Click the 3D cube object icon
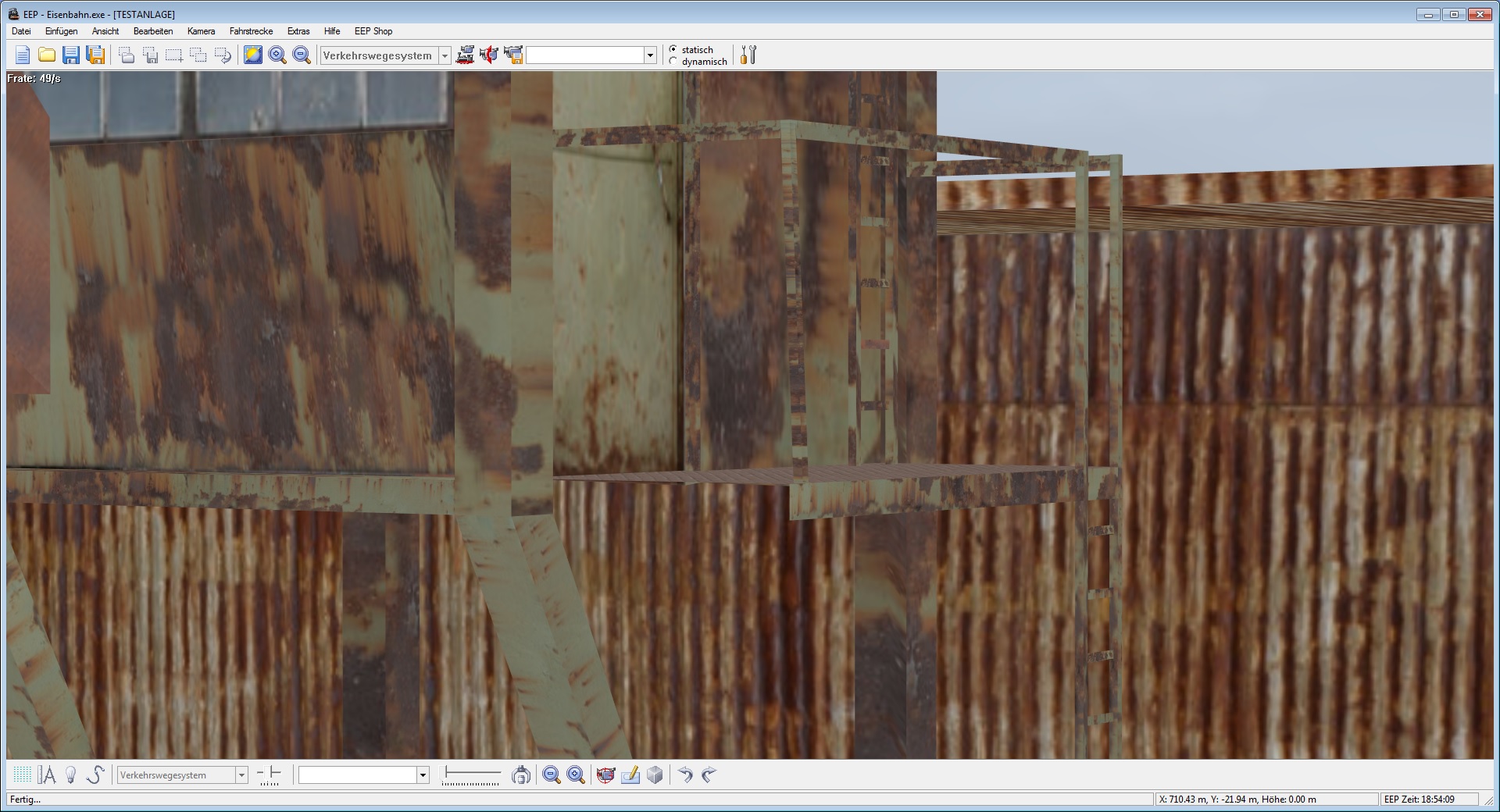1500x812 pixels. pos(655,775)
